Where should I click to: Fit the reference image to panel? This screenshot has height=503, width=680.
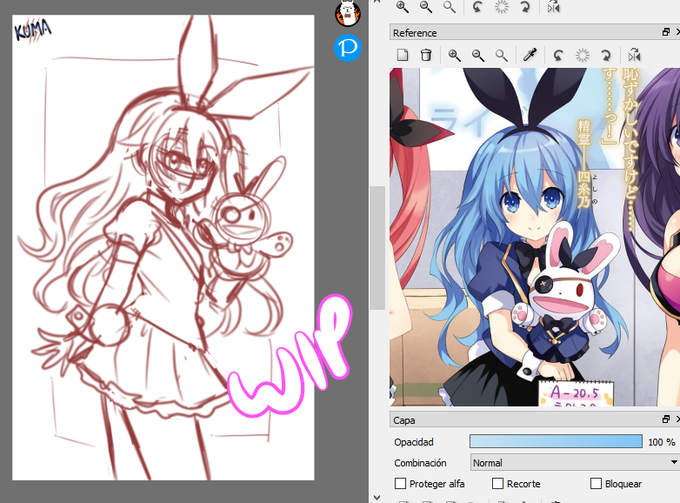[x=501, y=55]
